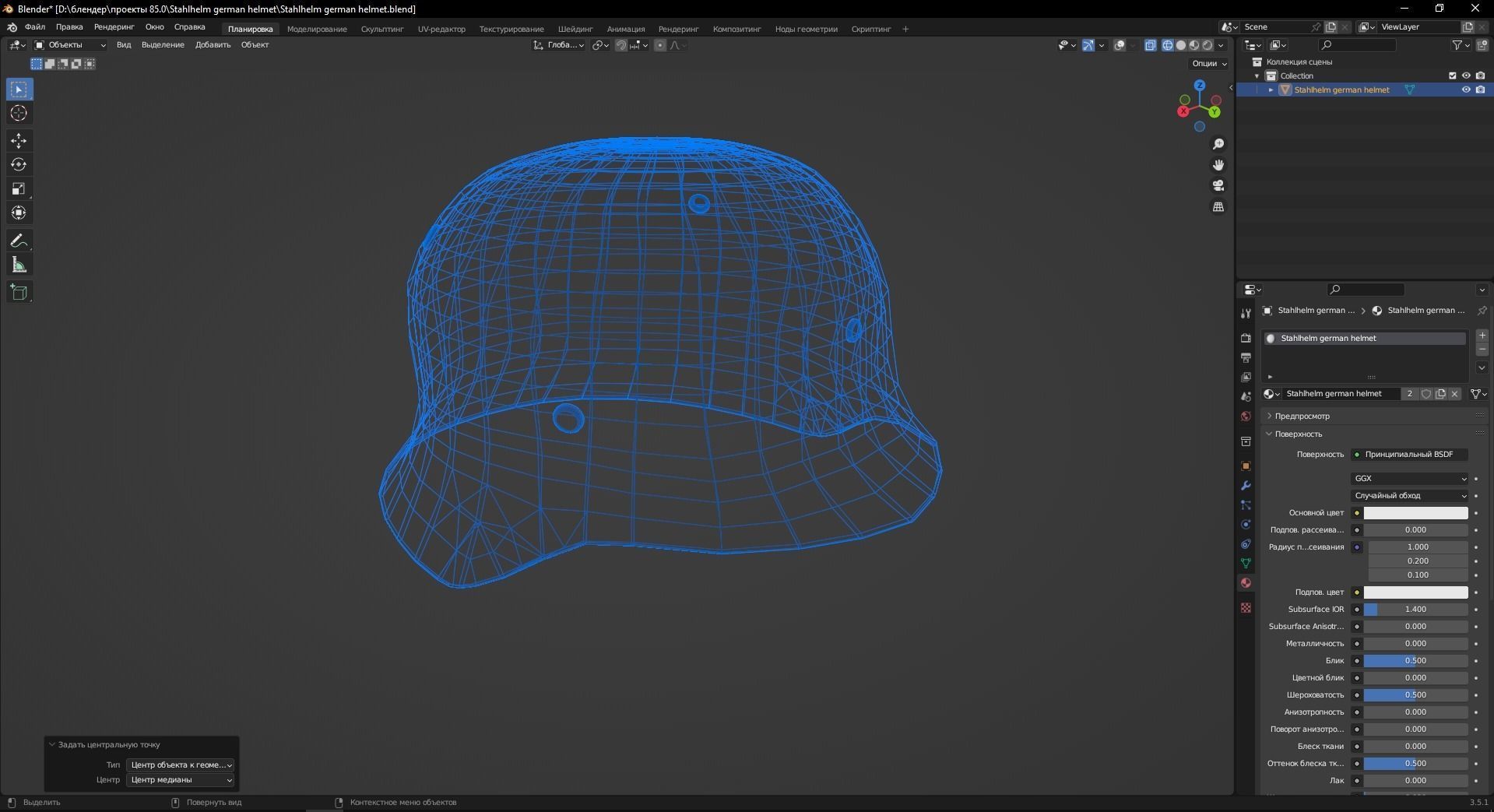
Task: Select the Annotate pencil tool
Action: [x=19, y=241]
